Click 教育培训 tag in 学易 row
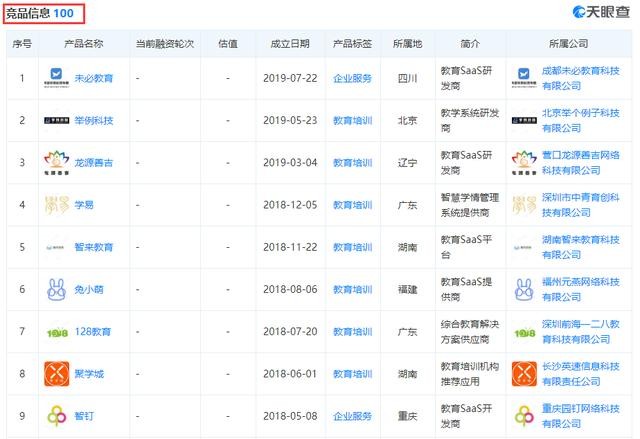This screenshot has height=439, width=640. click(353, 205)
